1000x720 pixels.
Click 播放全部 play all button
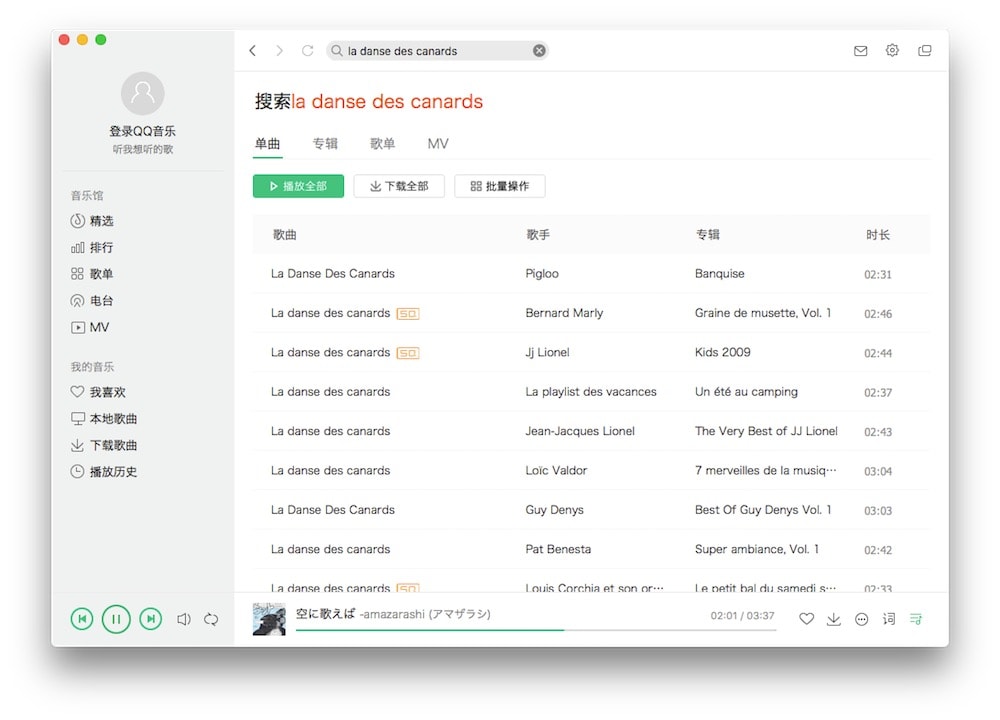(x=298, y=186)
